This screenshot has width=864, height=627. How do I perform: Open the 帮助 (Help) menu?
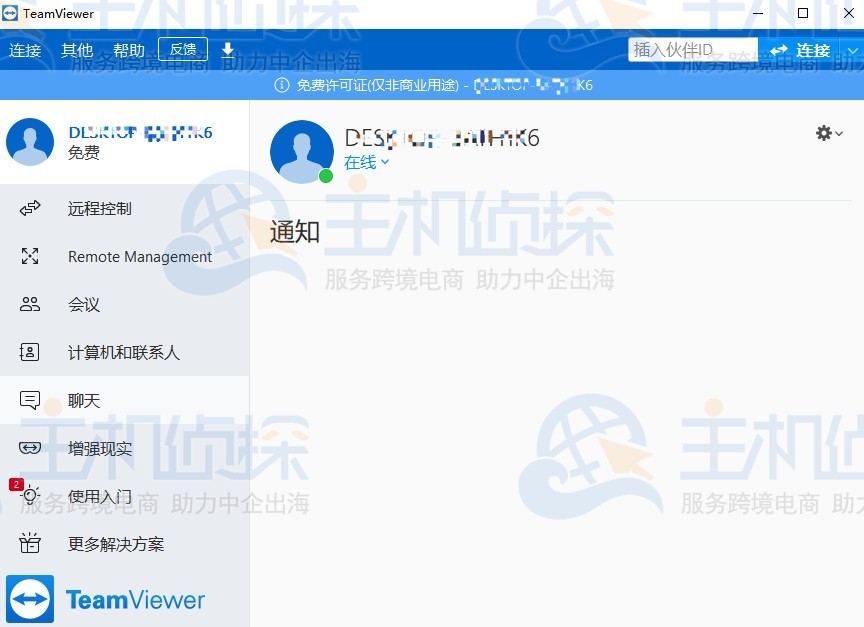pyautogui.click(x=128, y=49)
